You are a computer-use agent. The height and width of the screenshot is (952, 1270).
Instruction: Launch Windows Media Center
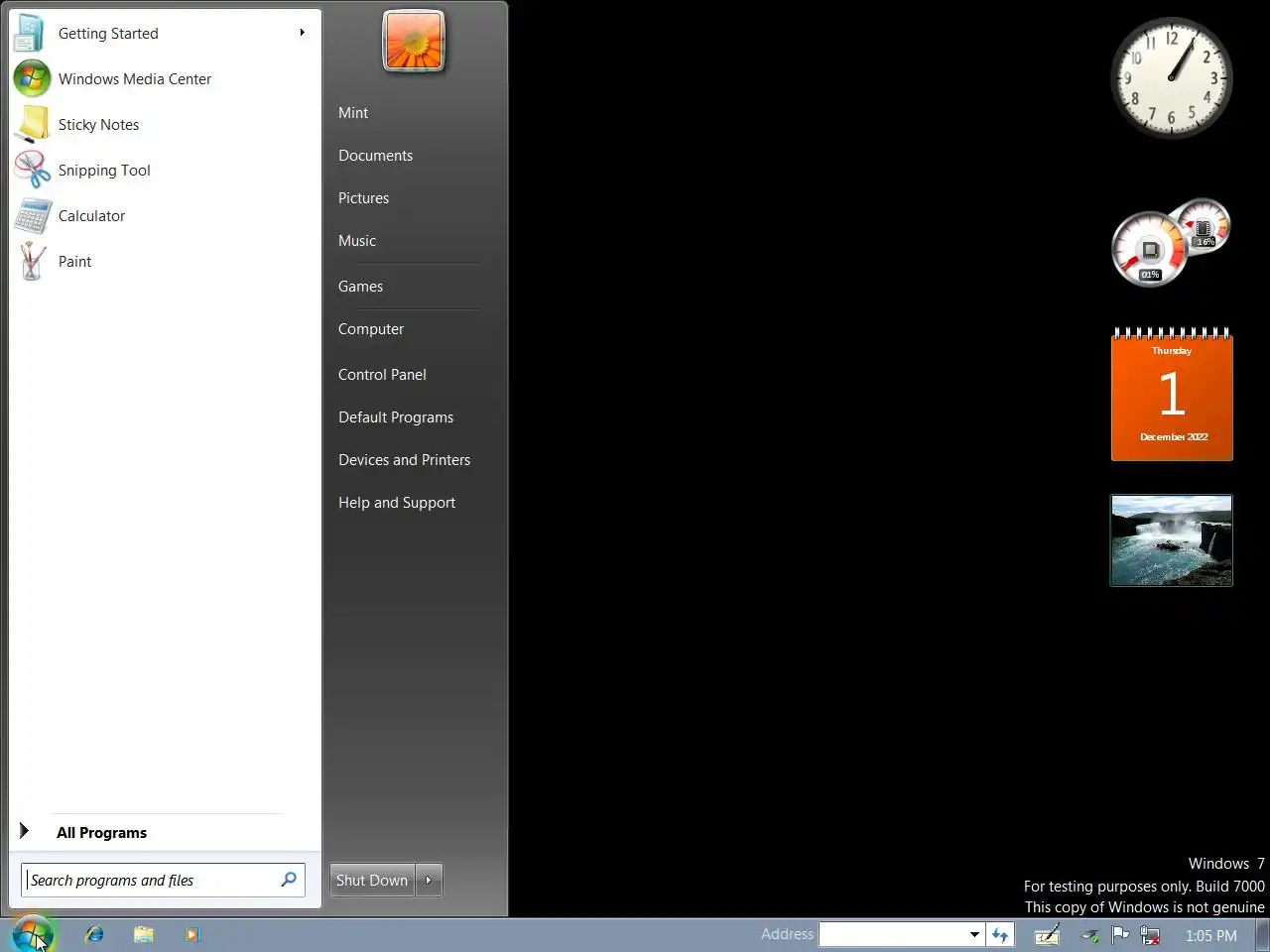165,79
